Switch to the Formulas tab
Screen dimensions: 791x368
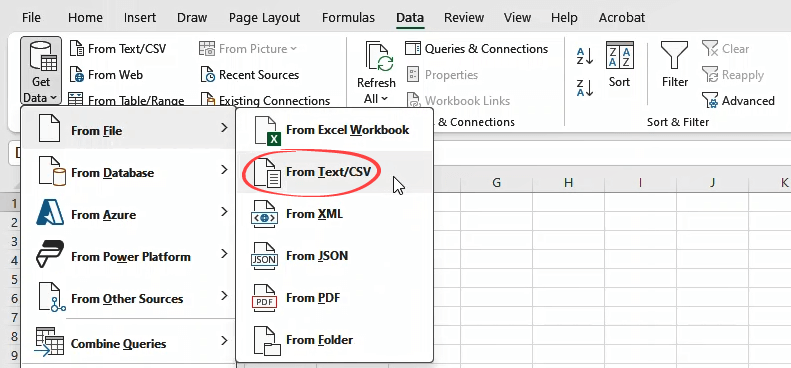tap(348, 18)
